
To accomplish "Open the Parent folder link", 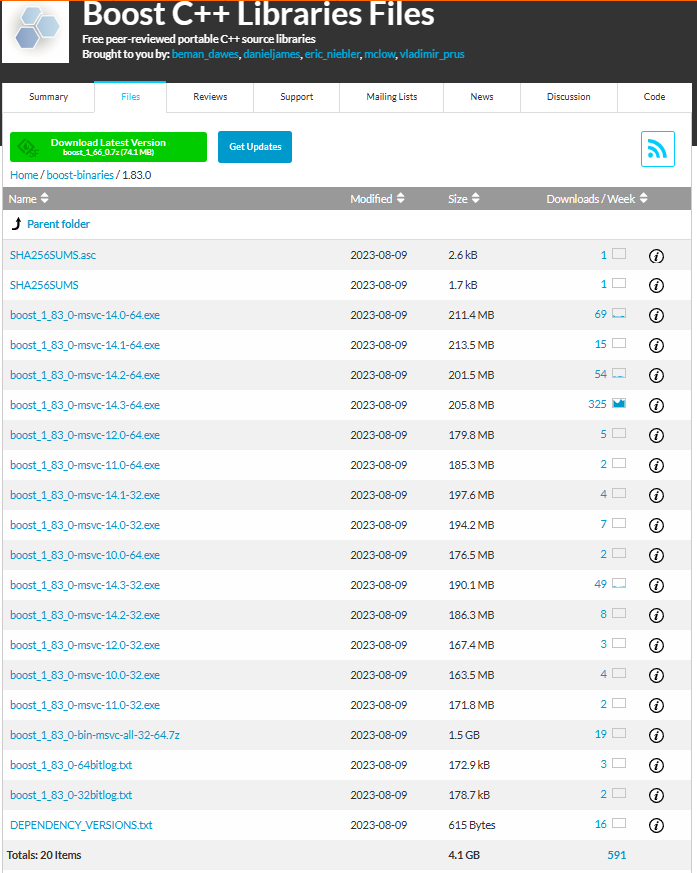I will tap(58, 224).
